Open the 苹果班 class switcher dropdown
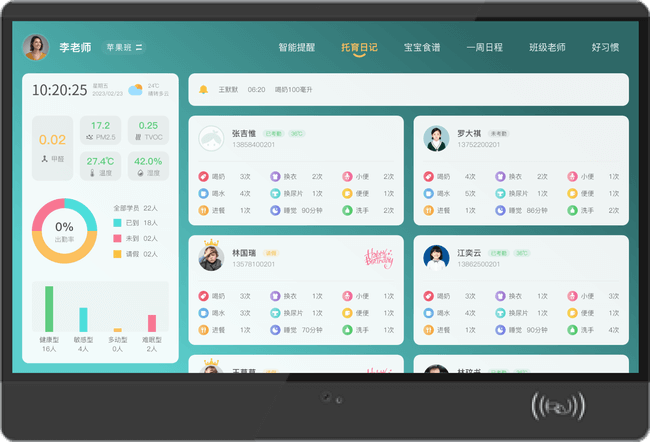 125,47
